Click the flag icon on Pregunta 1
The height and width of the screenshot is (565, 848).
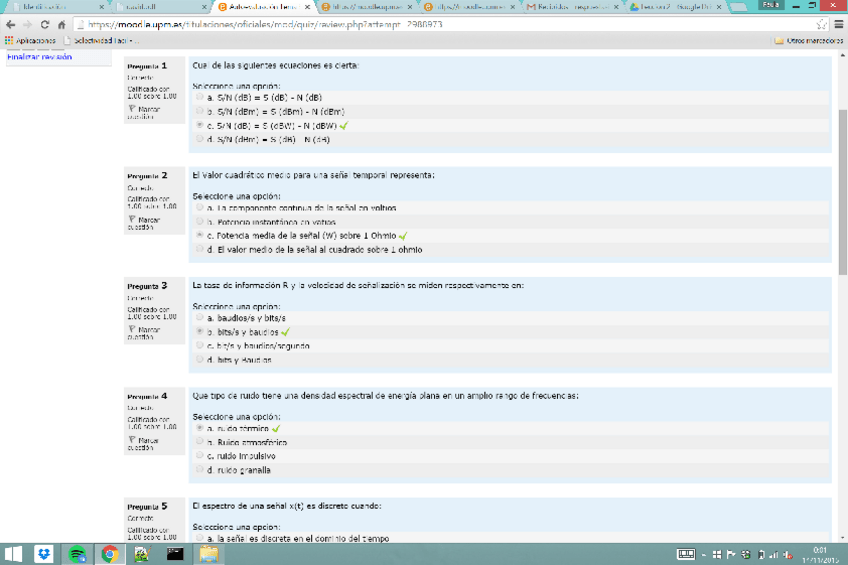coord(132,109)
